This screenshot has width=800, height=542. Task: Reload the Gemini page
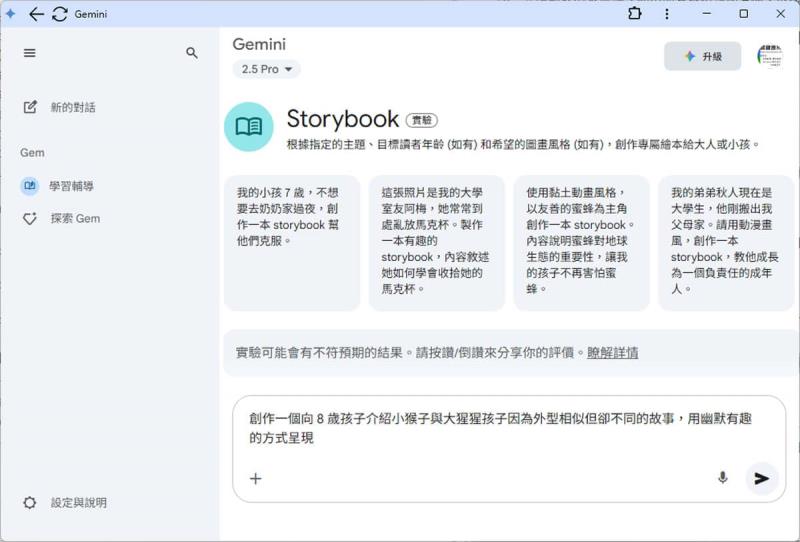60,14
